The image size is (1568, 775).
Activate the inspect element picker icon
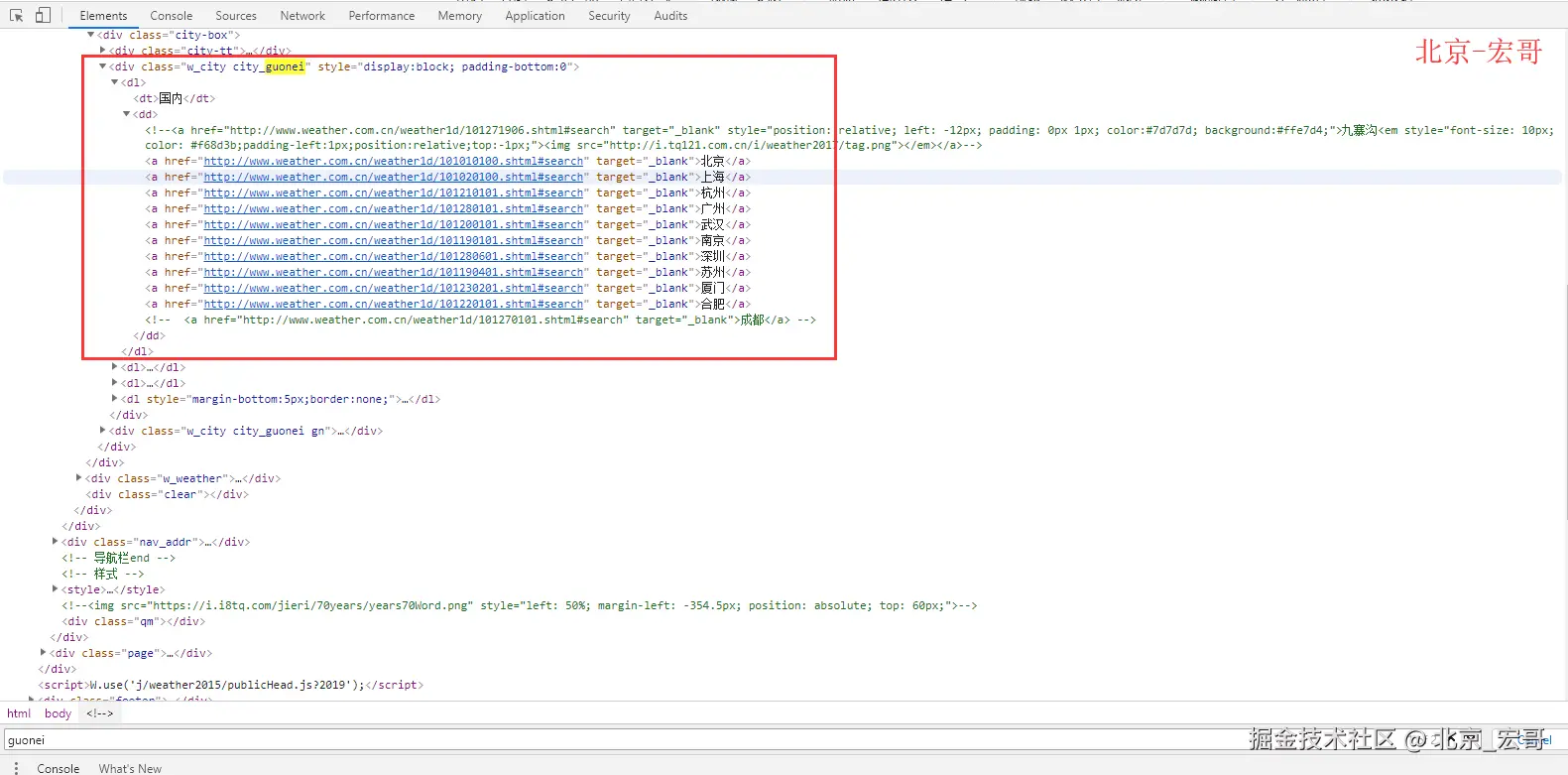16,15
